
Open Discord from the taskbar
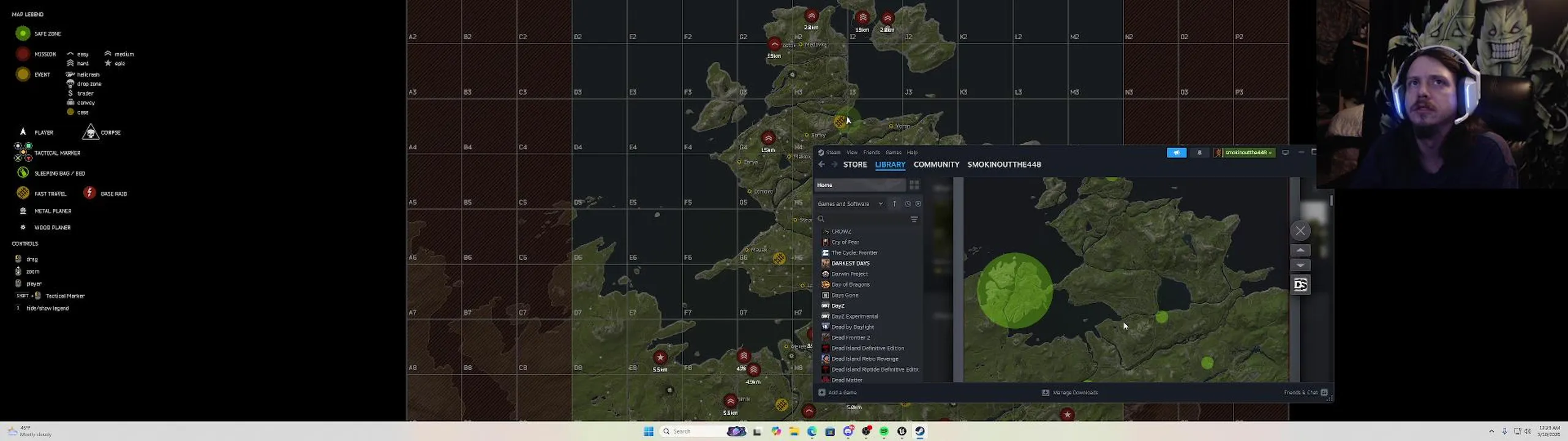[x=848, y=432]
